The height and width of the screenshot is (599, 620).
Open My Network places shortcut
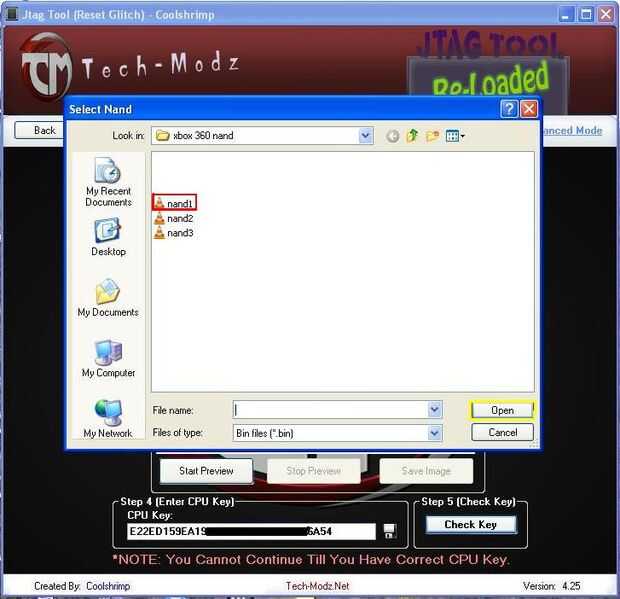(x=108, y=418)
